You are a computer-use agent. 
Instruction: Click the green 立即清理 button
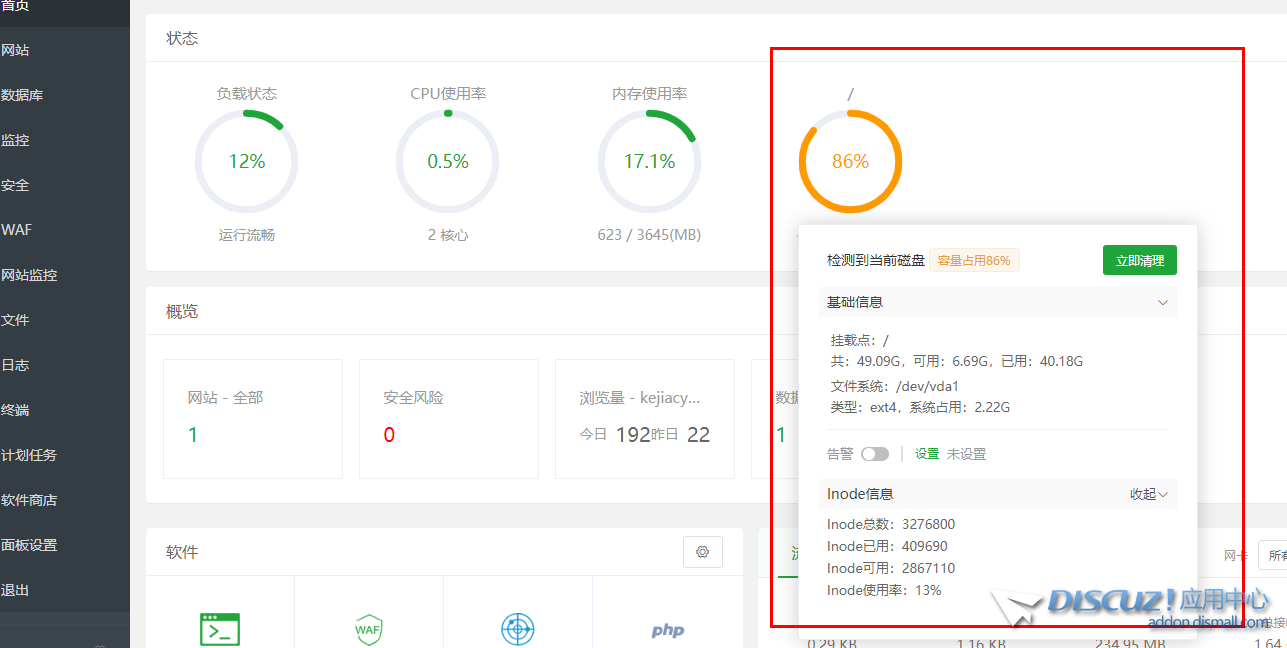point(1139,260)
